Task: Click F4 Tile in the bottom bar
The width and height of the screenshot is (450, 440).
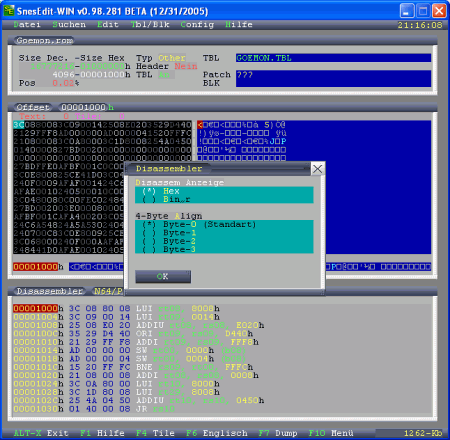Action: (x=155, y=433)
